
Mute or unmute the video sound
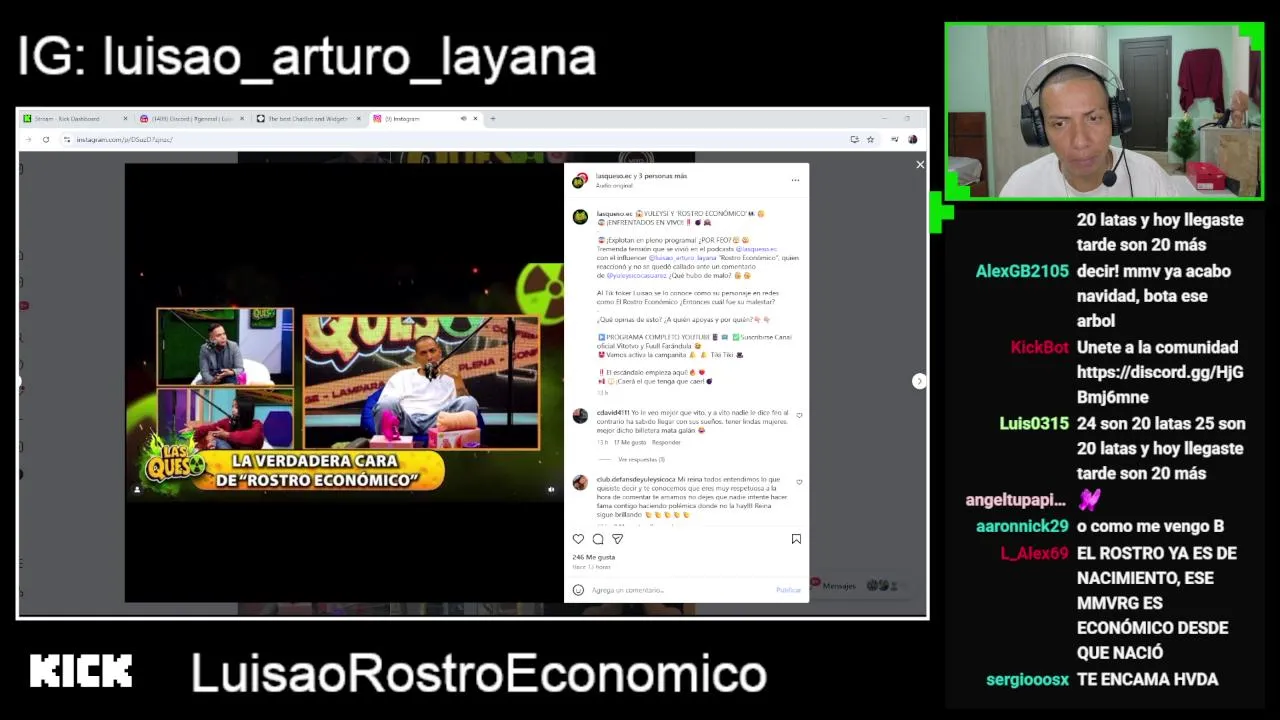tap(551, 490)
